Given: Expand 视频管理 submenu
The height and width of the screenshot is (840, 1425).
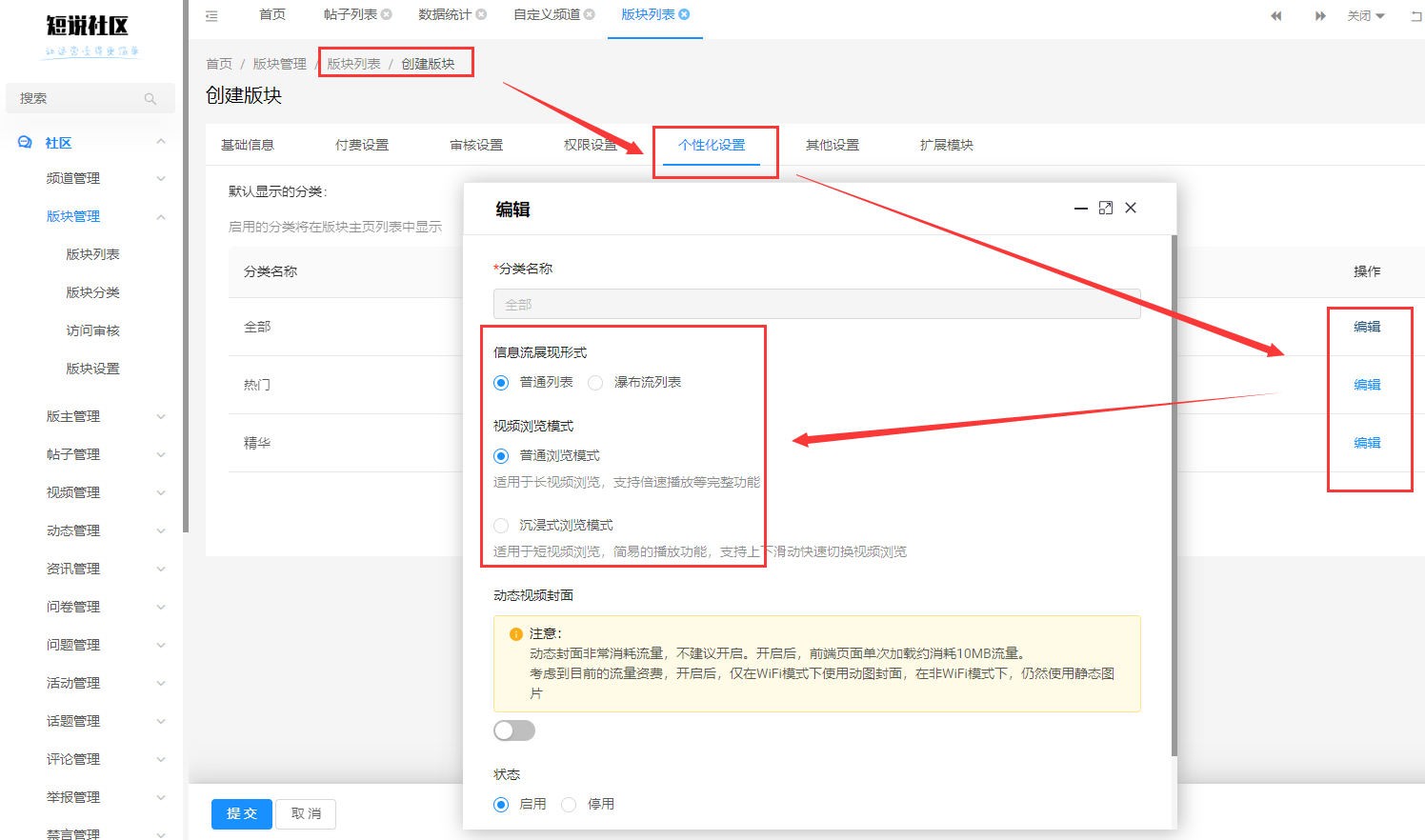Looking at the screenshot, I should tap(161, 492).
